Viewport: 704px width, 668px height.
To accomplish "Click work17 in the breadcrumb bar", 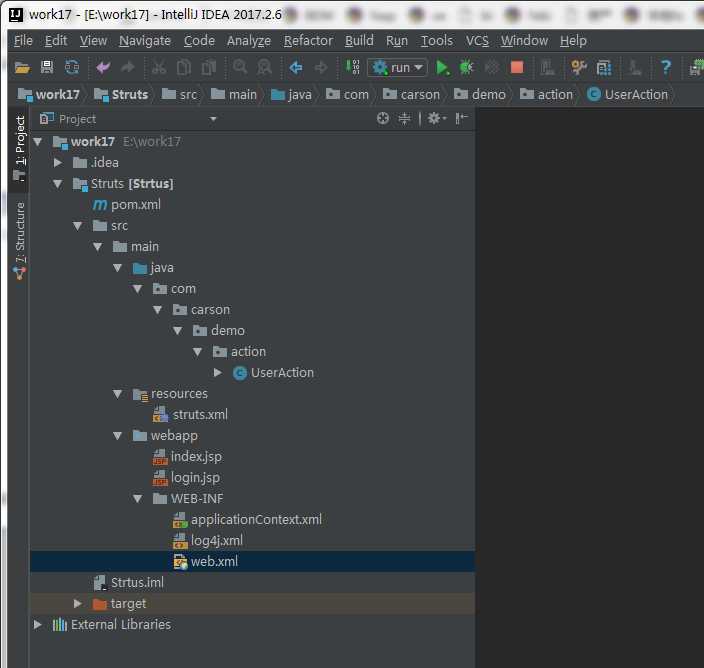I will (x=48, y=94).
